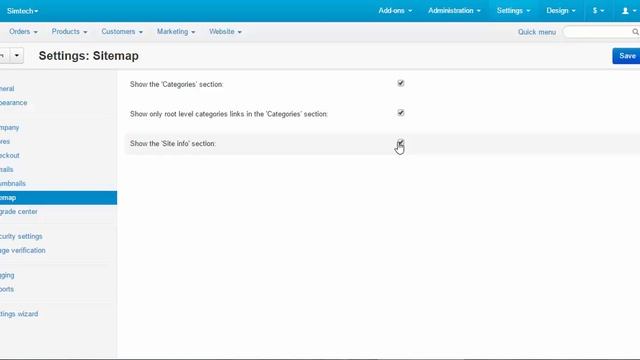Open the Design menu
The image size is (640, 360).
point(561,11)
